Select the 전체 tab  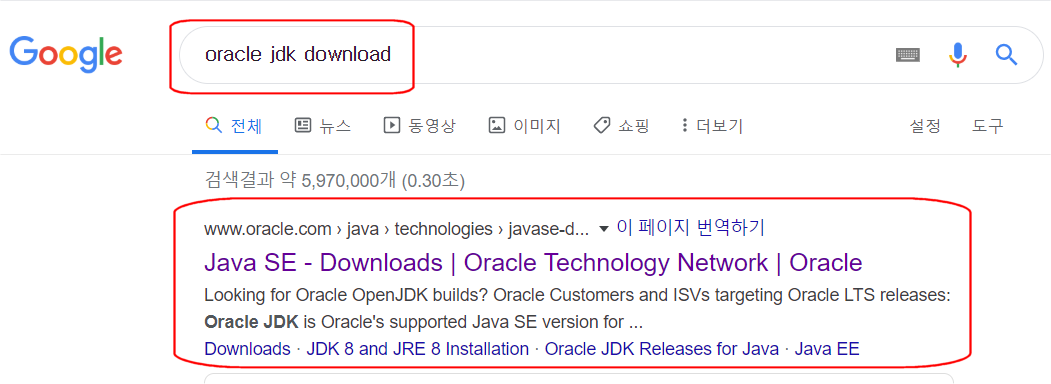pyautogui.click(x=235, y=125)
